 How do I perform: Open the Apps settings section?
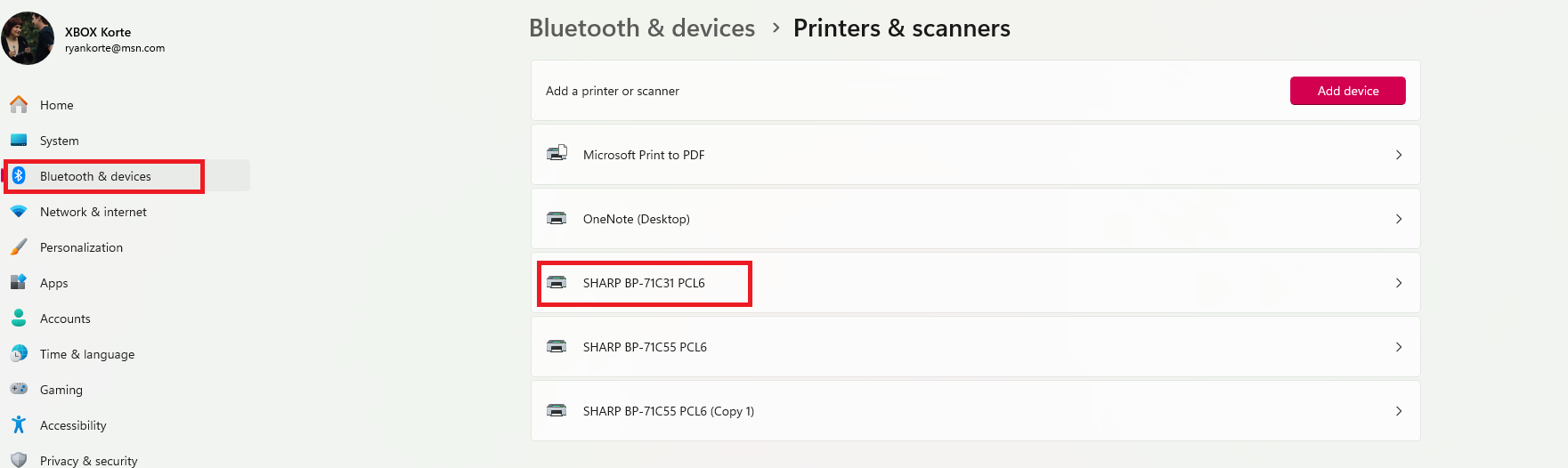pos(53,283)
